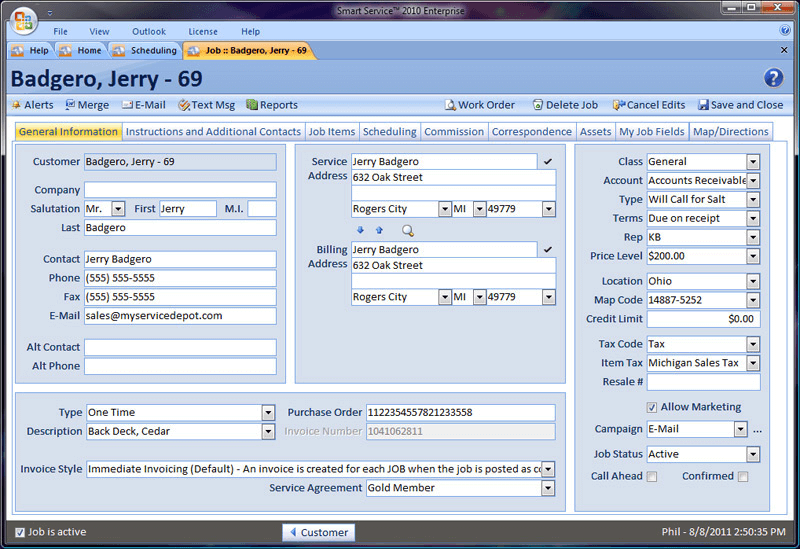The height and width of the screenshot is (549, 800).
Task: Open the Map/Directions tab
Action: 731,132
